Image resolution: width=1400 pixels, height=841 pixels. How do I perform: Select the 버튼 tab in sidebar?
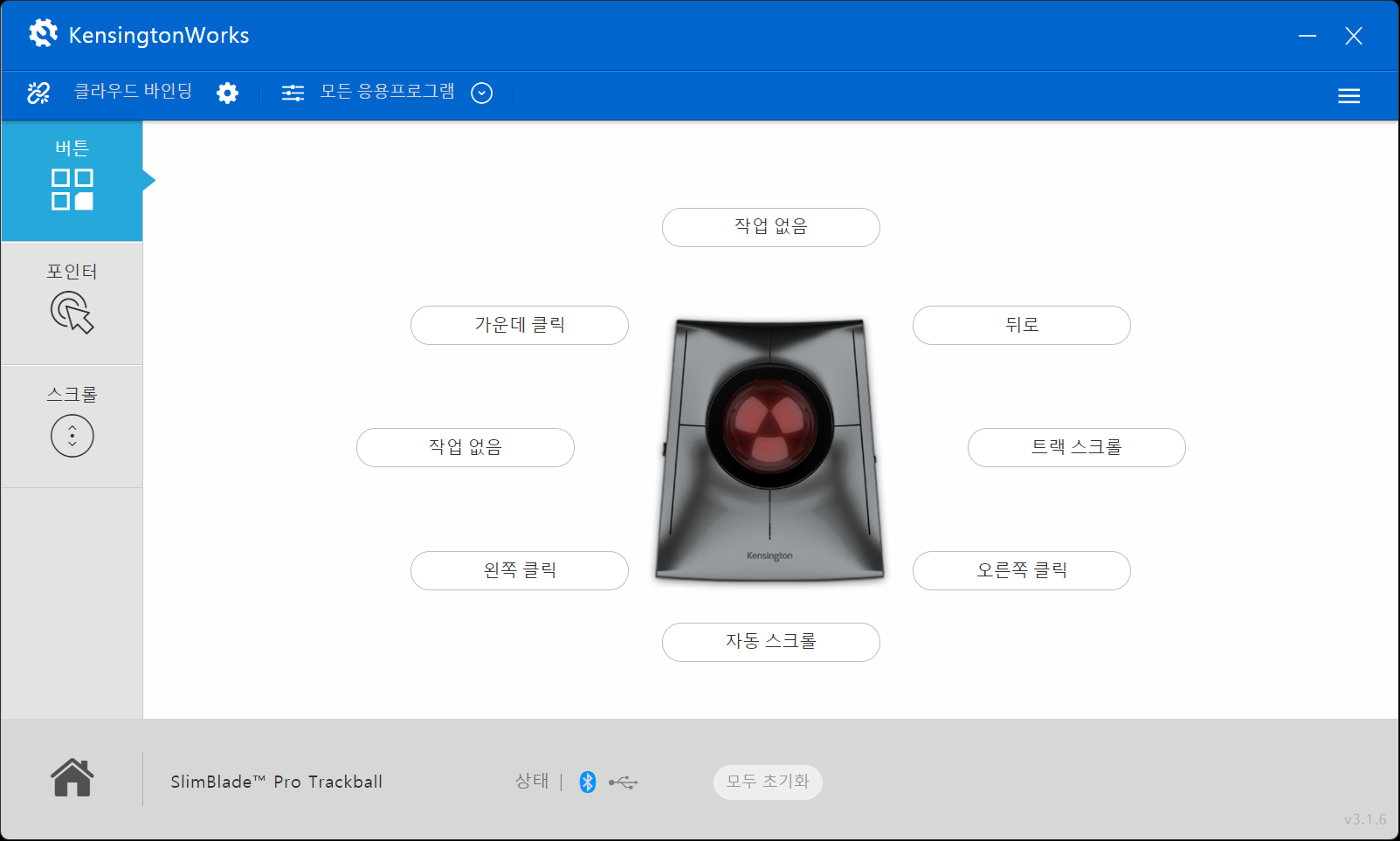click(72, 181)
